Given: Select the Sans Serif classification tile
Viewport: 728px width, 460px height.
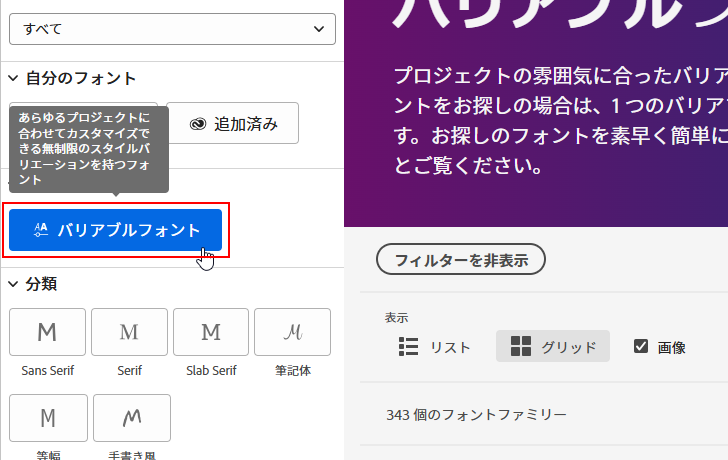Looking at the screenshot, I should pyautogui.click(x=47, y=332).
